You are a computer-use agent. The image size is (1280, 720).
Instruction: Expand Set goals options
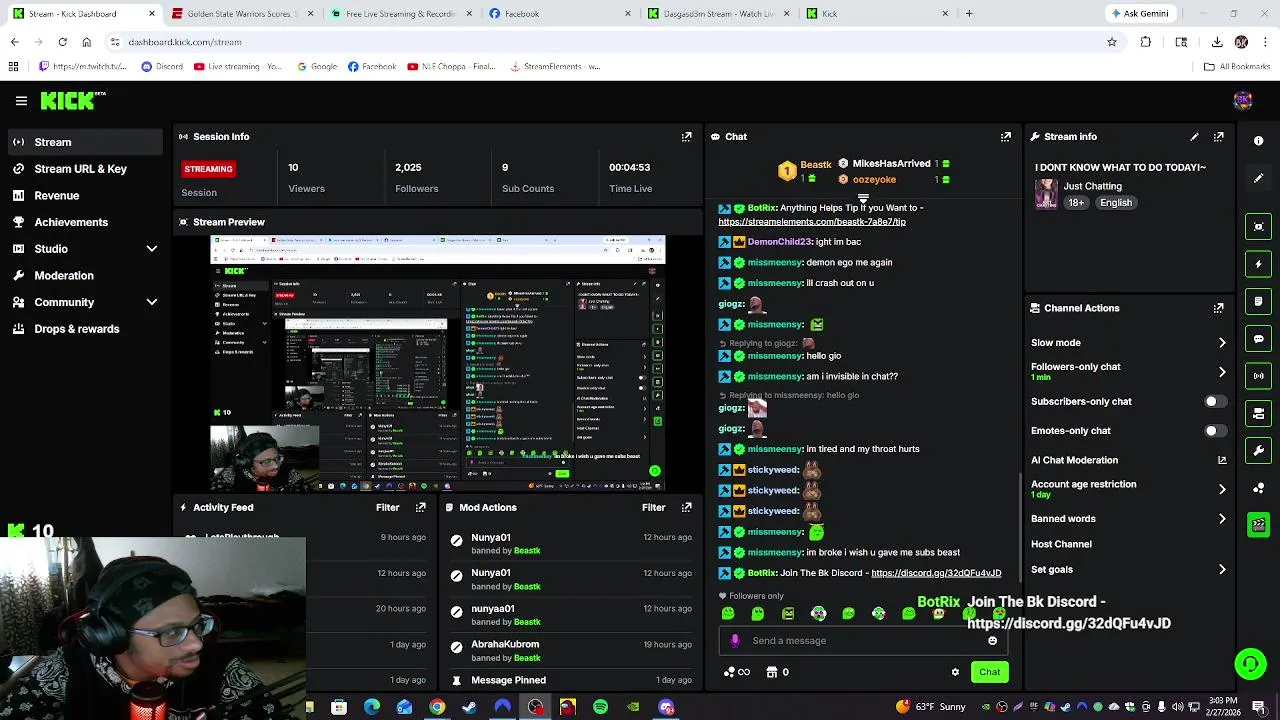(1222, 570)
